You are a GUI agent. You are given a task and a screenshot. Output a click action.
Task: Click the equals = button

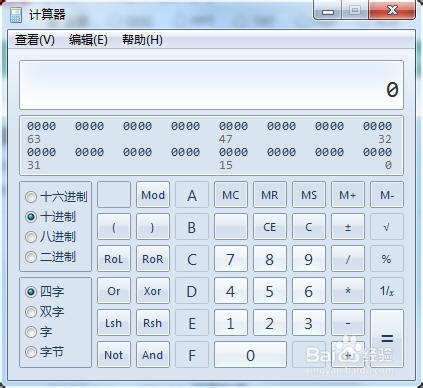pyautogui.click(x=387, y=339)
